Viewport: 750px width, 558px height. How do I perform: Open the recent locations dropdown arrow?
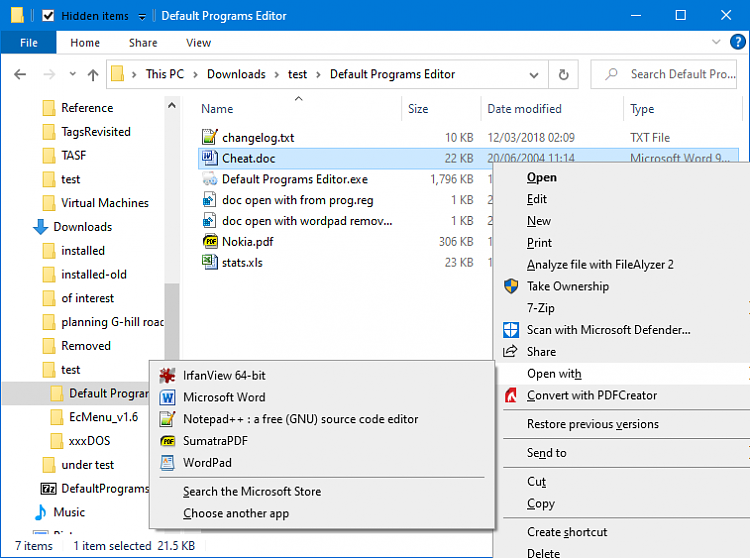tap(71, 75)
